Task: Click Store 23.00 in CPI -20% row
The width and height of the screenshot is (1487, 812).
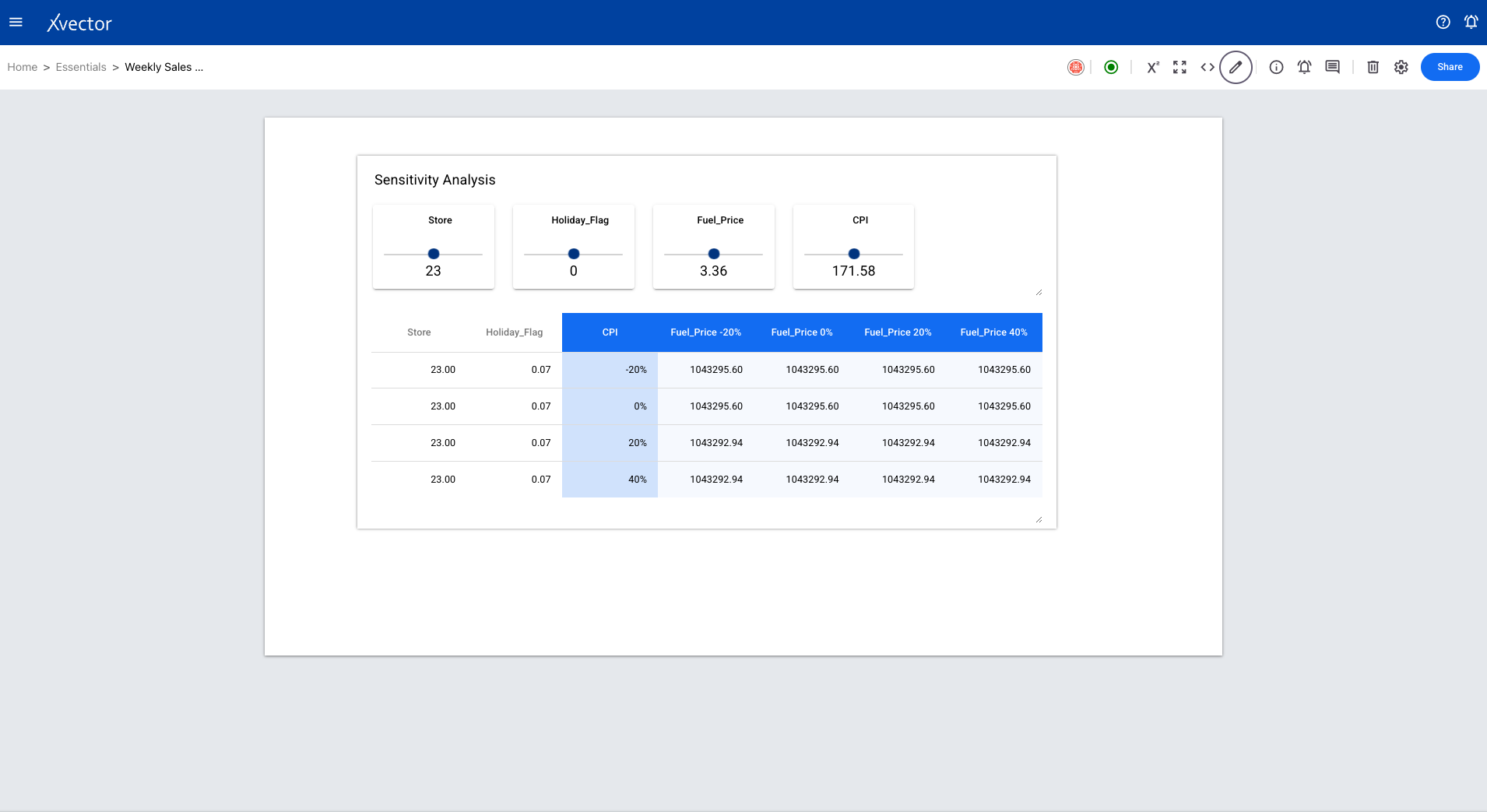Action: click(x=443, y=370)
